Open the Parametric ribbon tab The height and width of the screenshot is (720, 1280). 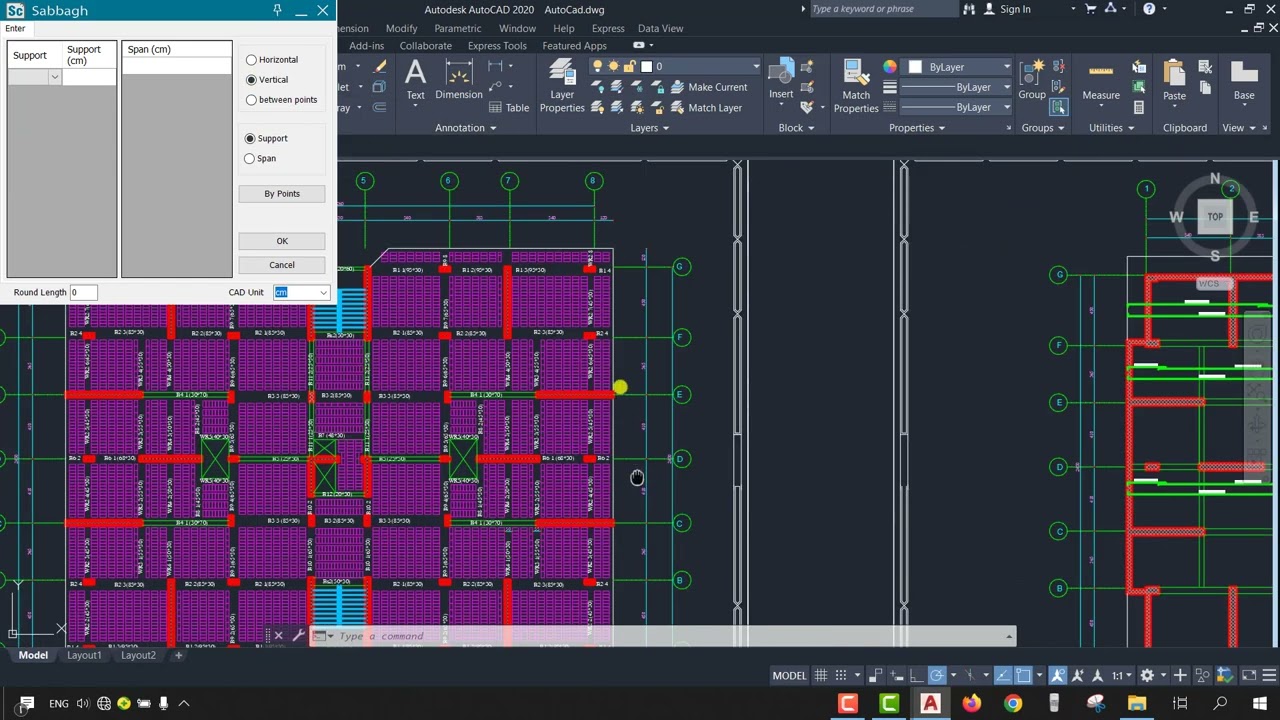tap(457, 29)
